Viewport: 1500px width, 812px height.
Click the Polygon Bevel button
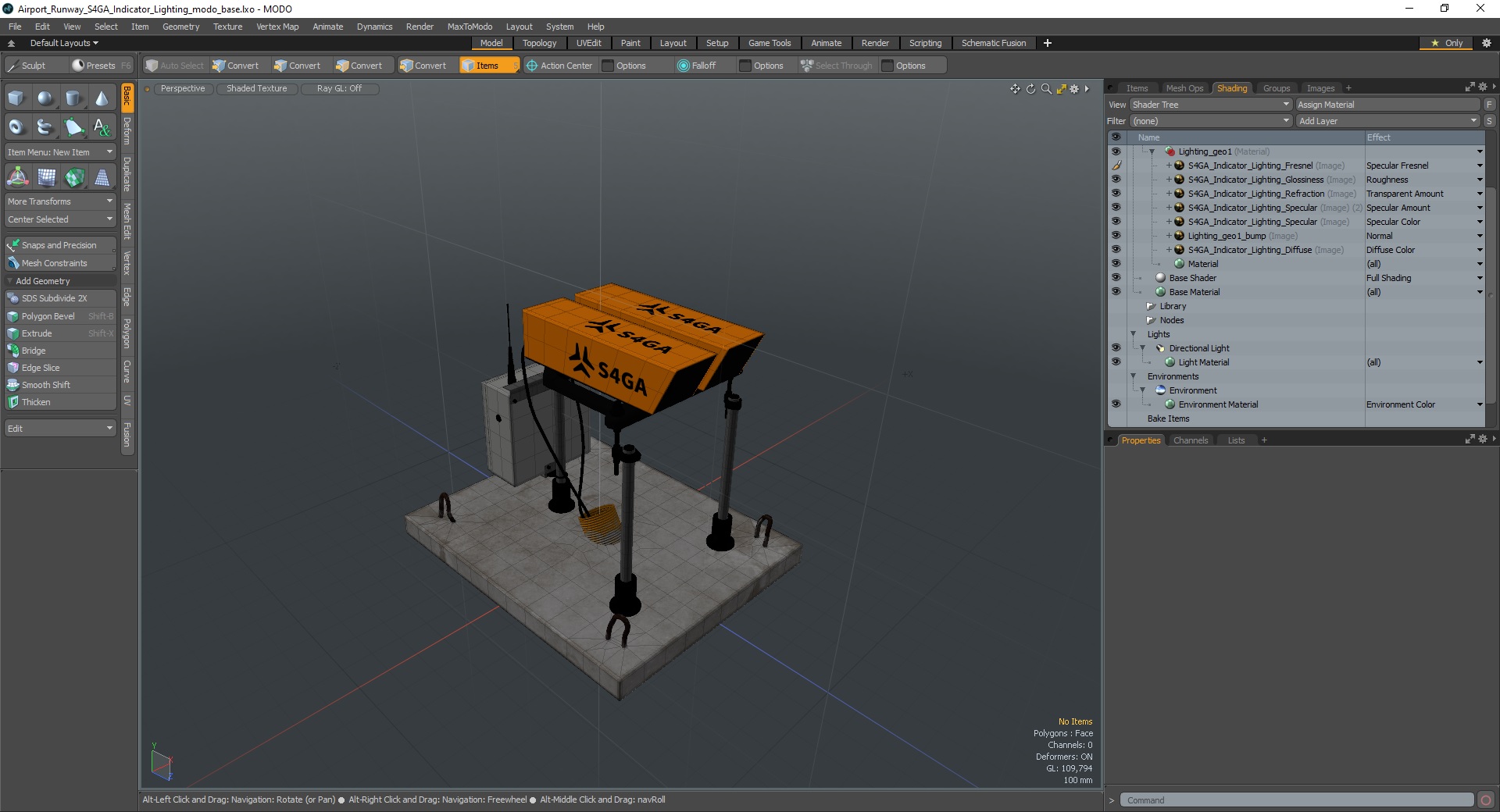pos(60,316)
